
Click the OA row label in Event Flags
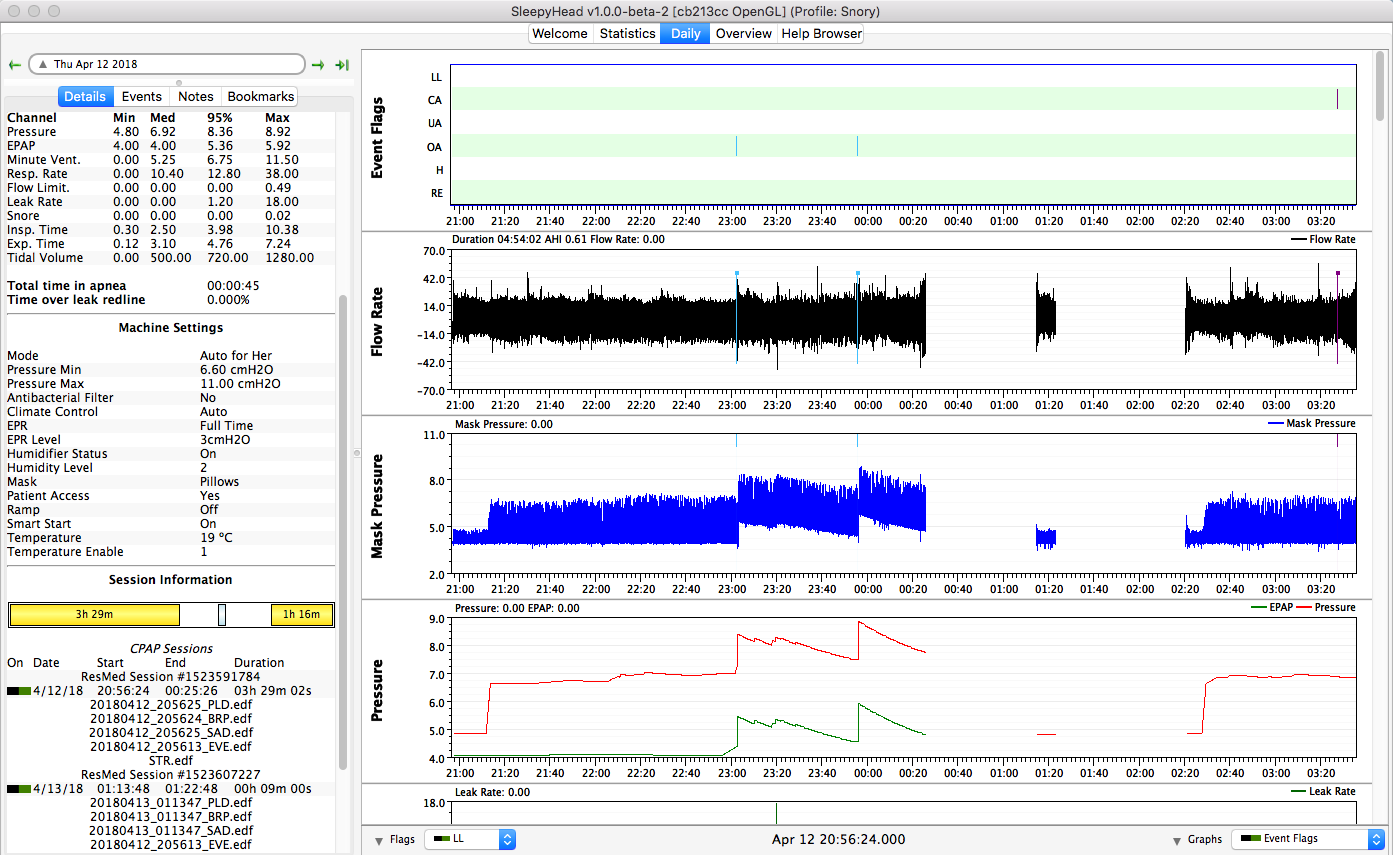[x=435, y=147]
